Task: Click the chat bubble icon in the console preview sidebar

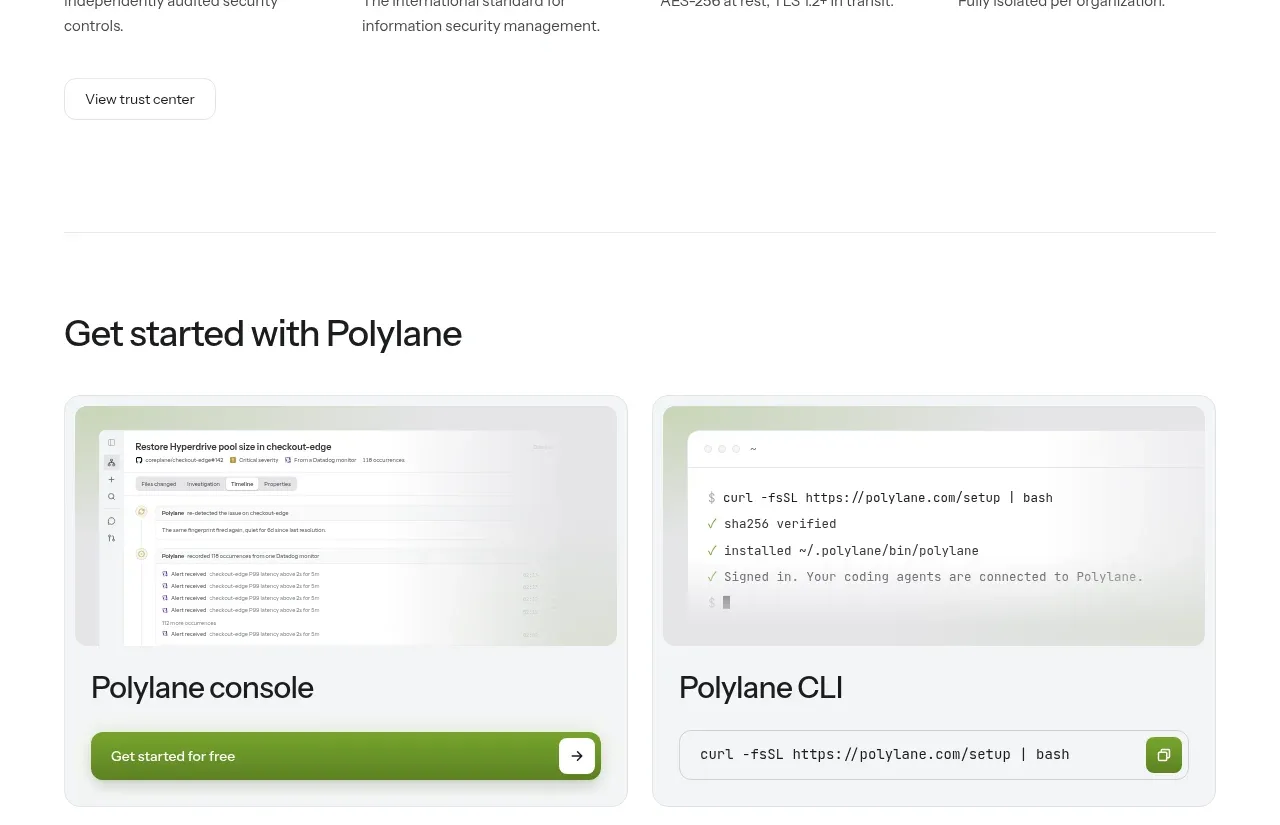Action: pos(111,521)
